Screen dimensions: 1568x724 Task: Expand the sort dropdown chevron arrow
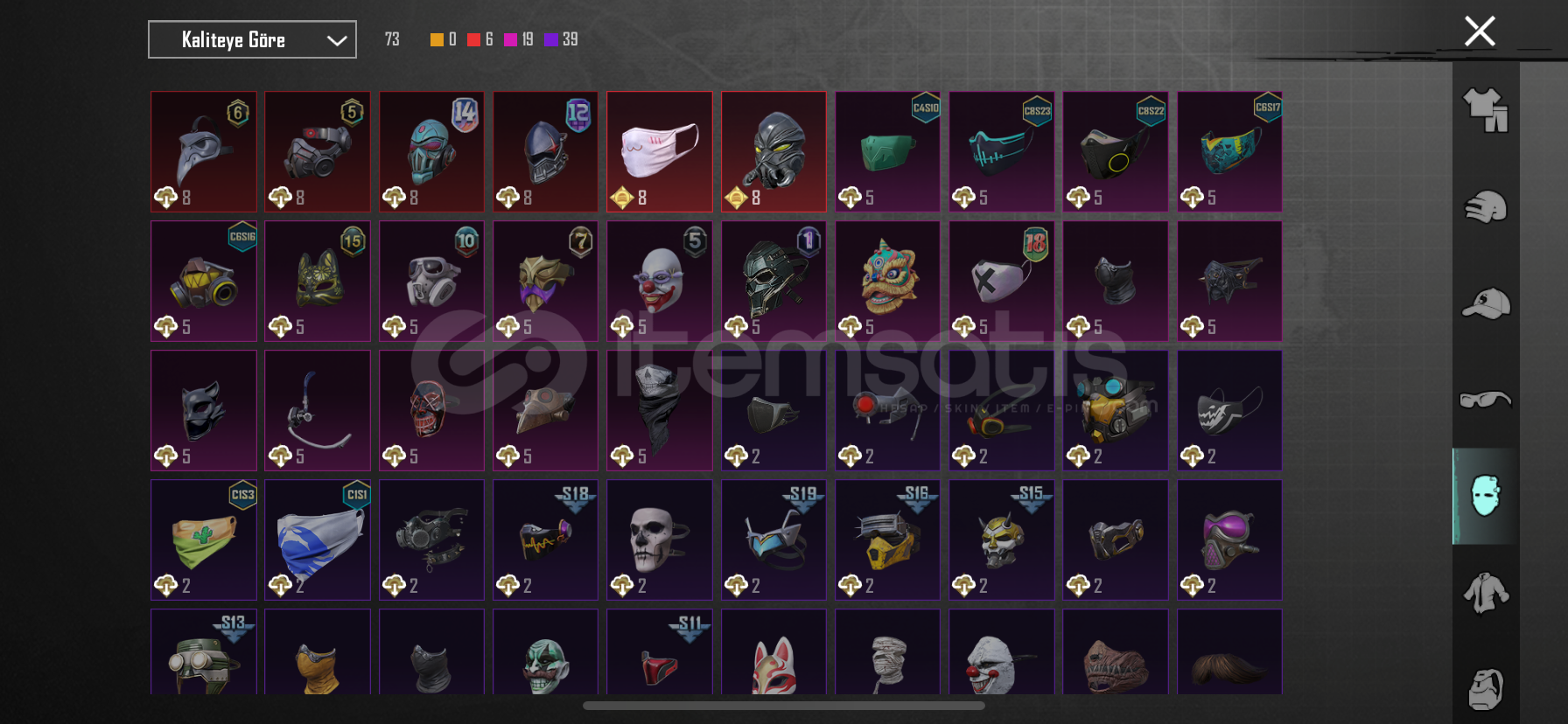coord(337,40)
